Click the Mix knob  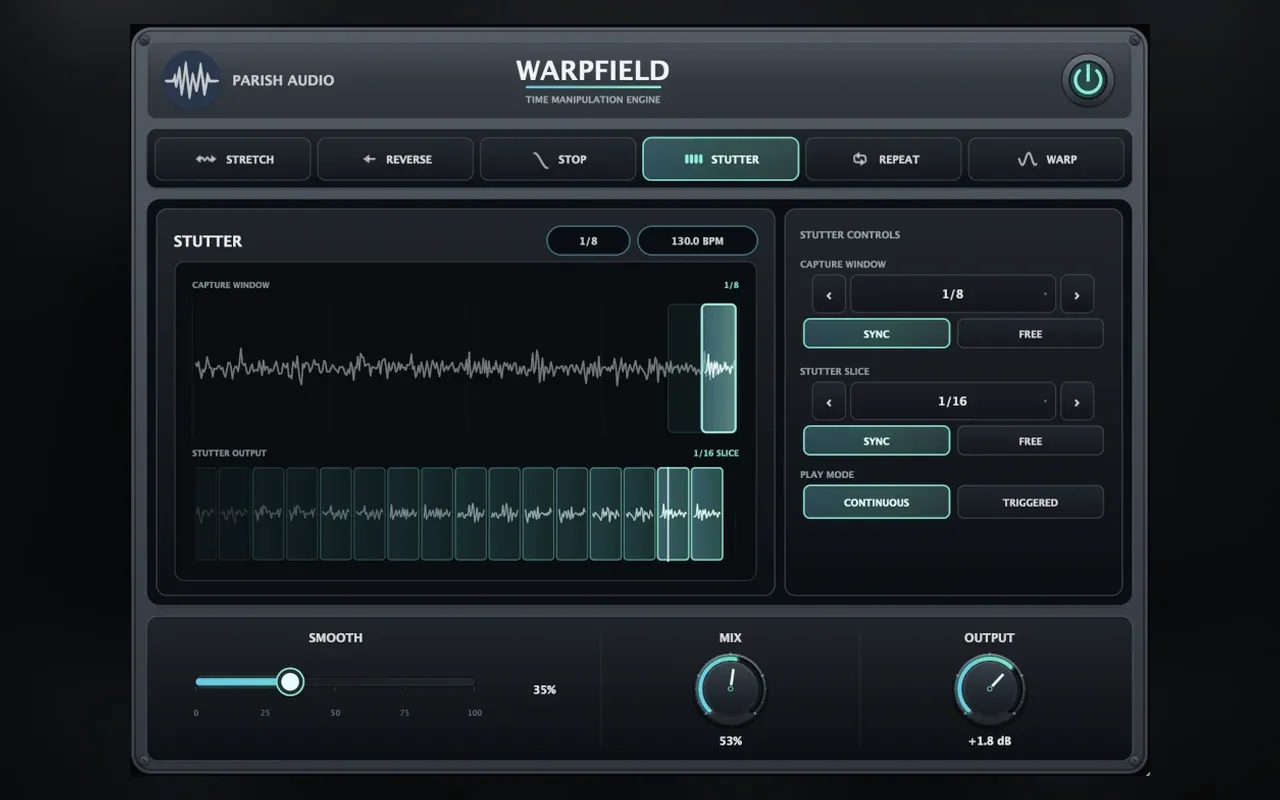[731, 689]
